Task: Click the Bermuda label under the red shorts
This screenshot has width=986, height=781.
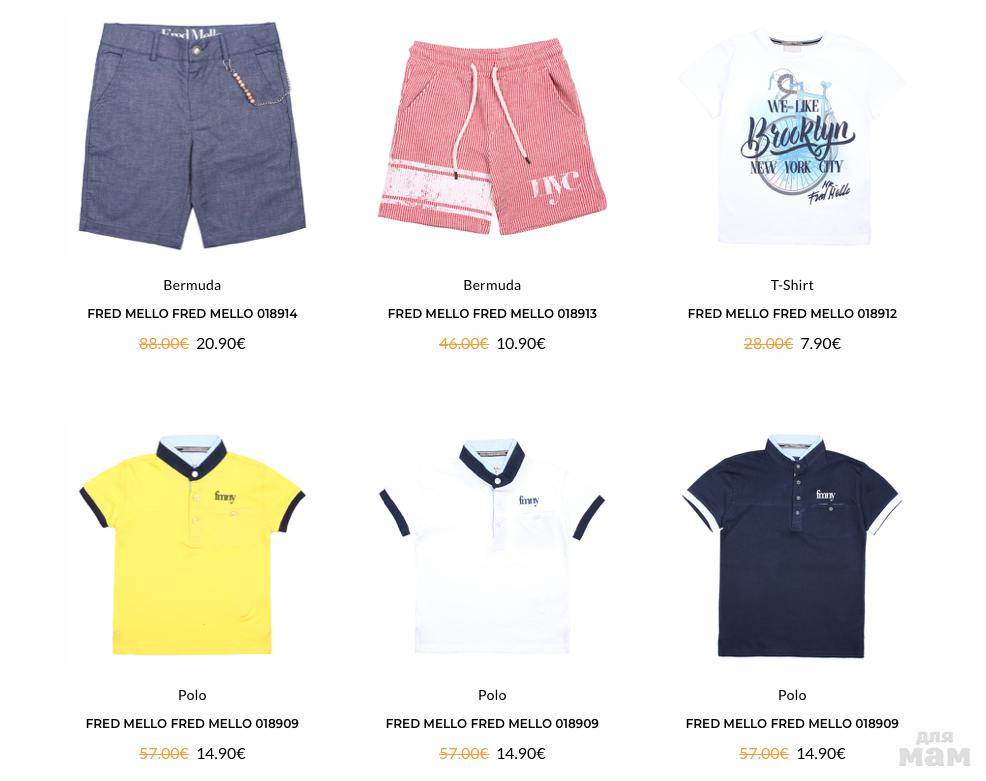Action: 492,285
